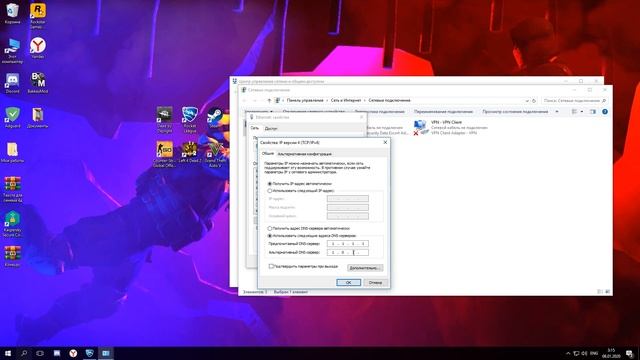Check validate settings upon exit checkbox
The image size is (640, 360).
point(271,266)
